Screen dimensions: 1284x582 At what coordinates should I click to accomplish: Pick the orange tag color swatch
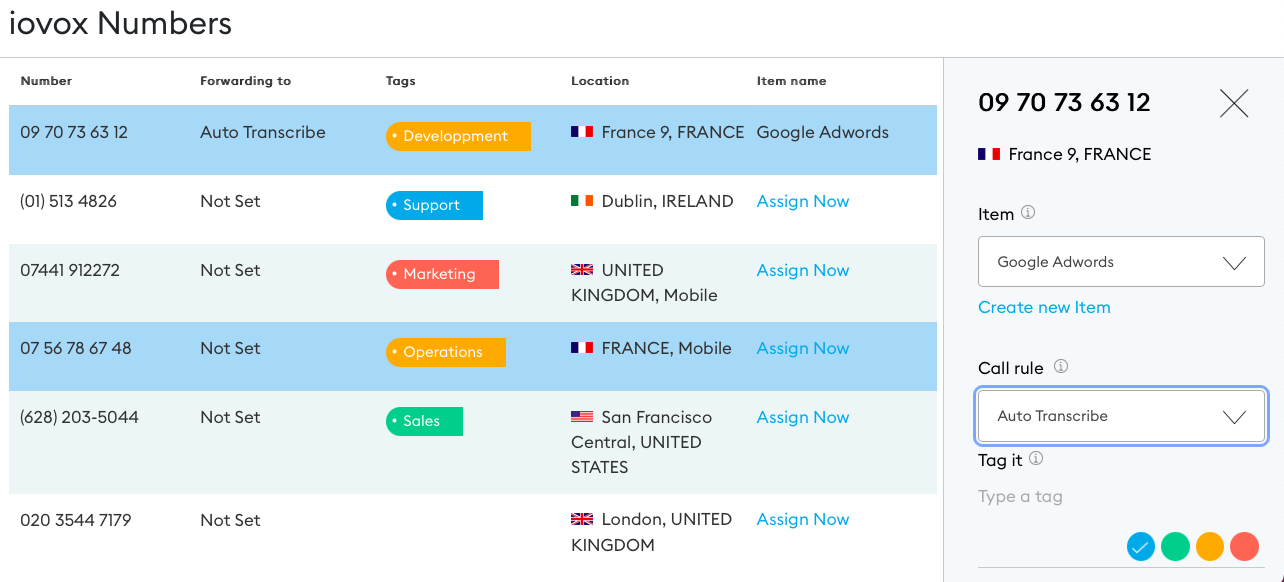1210,546
